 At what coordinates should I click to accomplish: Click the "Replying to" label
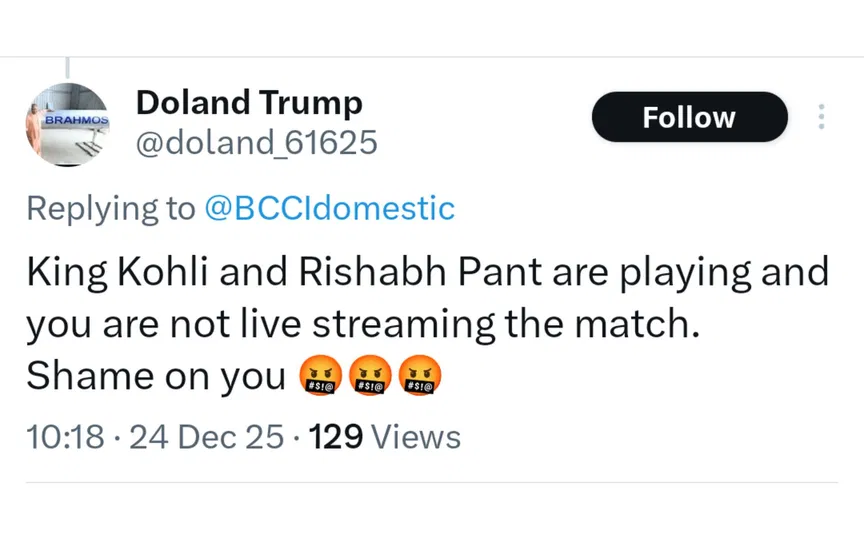(x=110, y=208)
